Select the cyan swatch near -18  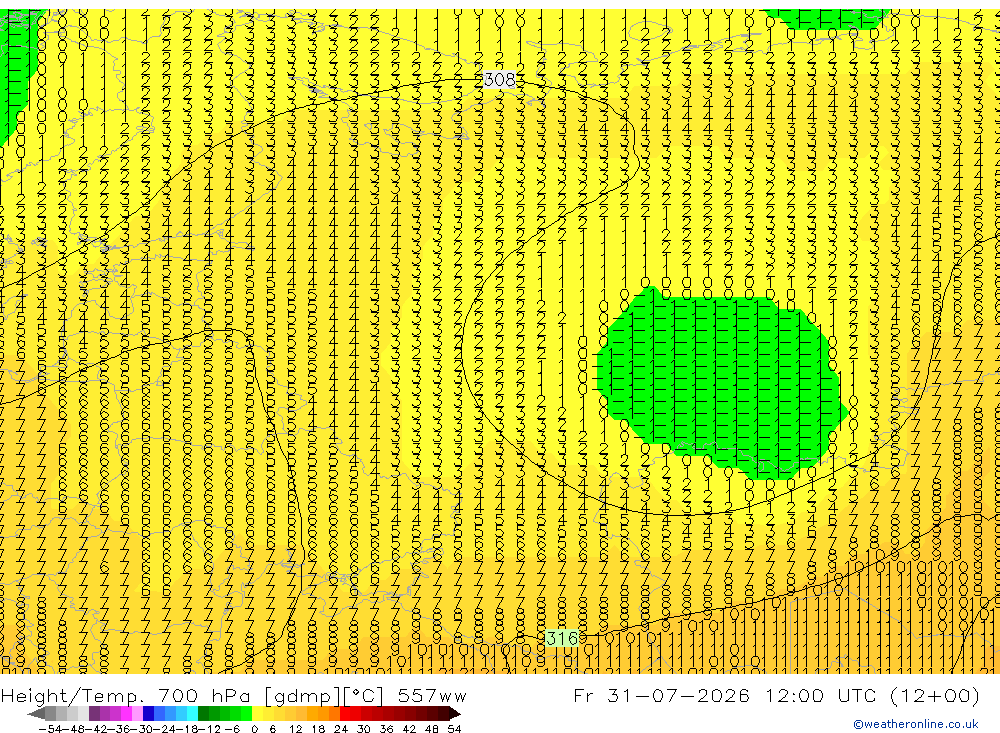192,714
